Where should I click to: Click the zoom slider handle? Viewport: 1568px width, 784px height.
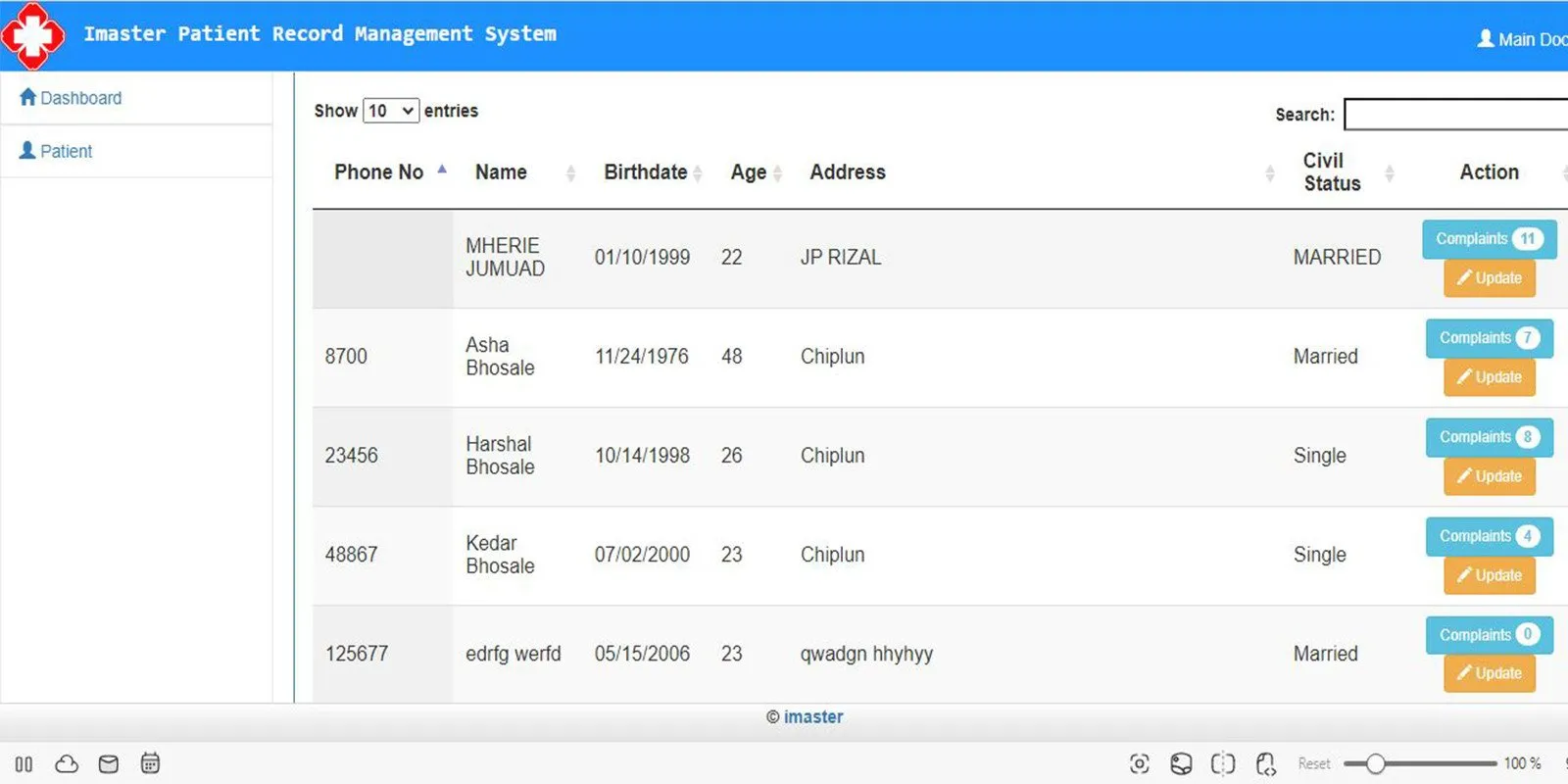(x=1375, y=763)
